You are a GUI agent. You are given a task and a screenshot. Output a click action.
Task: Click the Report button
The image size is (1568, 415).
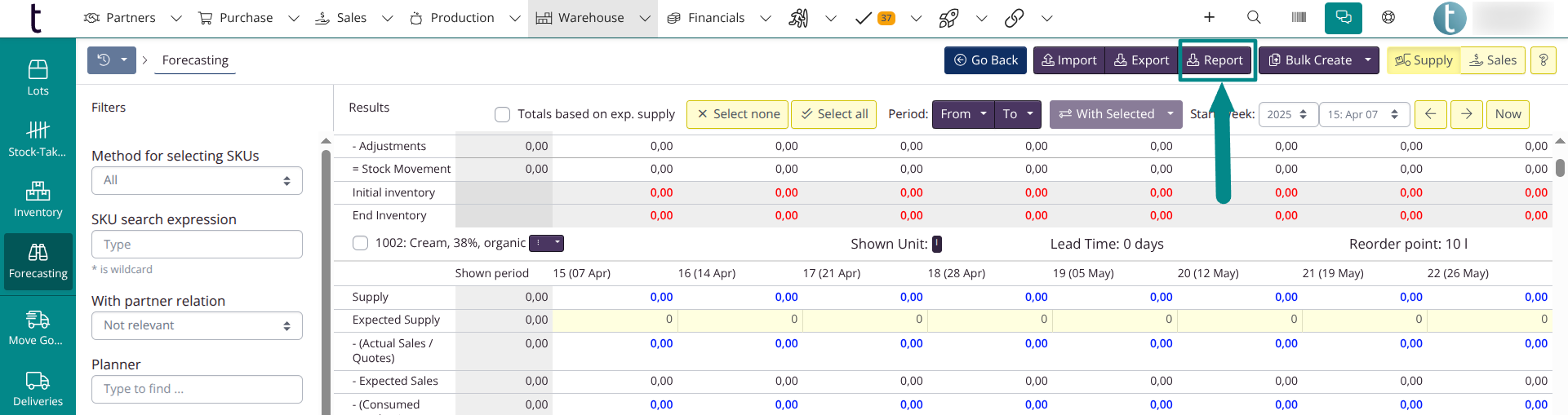pyautogui.click(x=1215, y=60)
